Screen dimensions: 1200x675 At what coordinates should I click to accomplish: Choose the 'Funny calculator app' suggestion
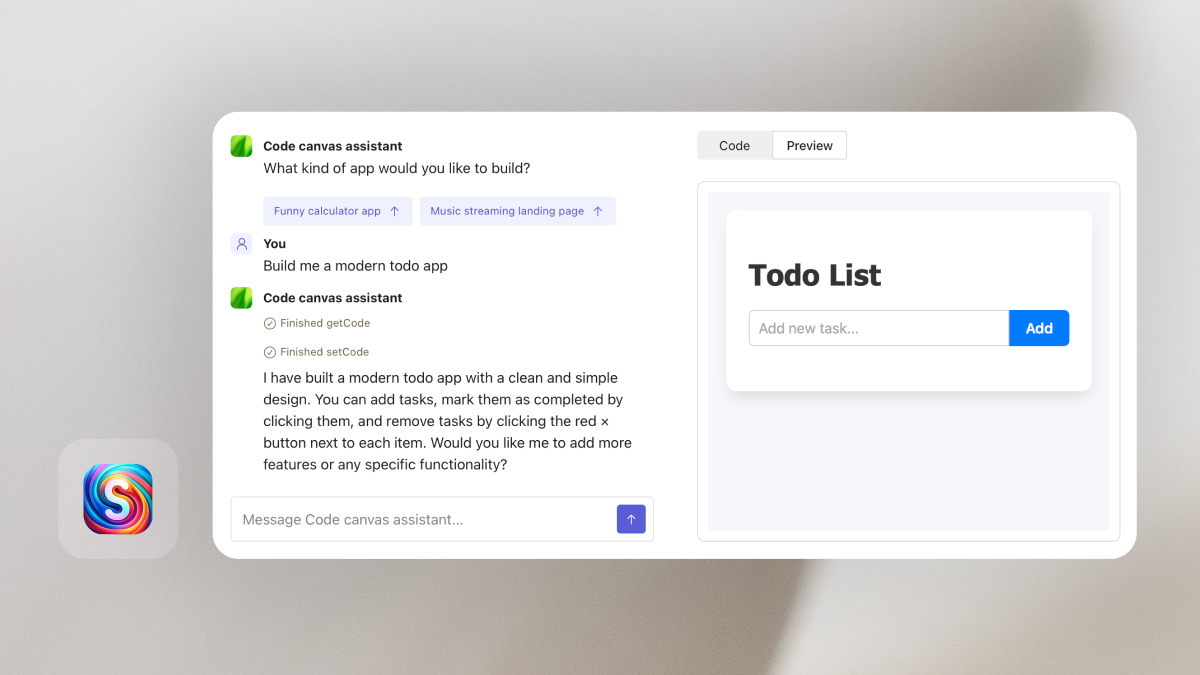coord(337,210)
